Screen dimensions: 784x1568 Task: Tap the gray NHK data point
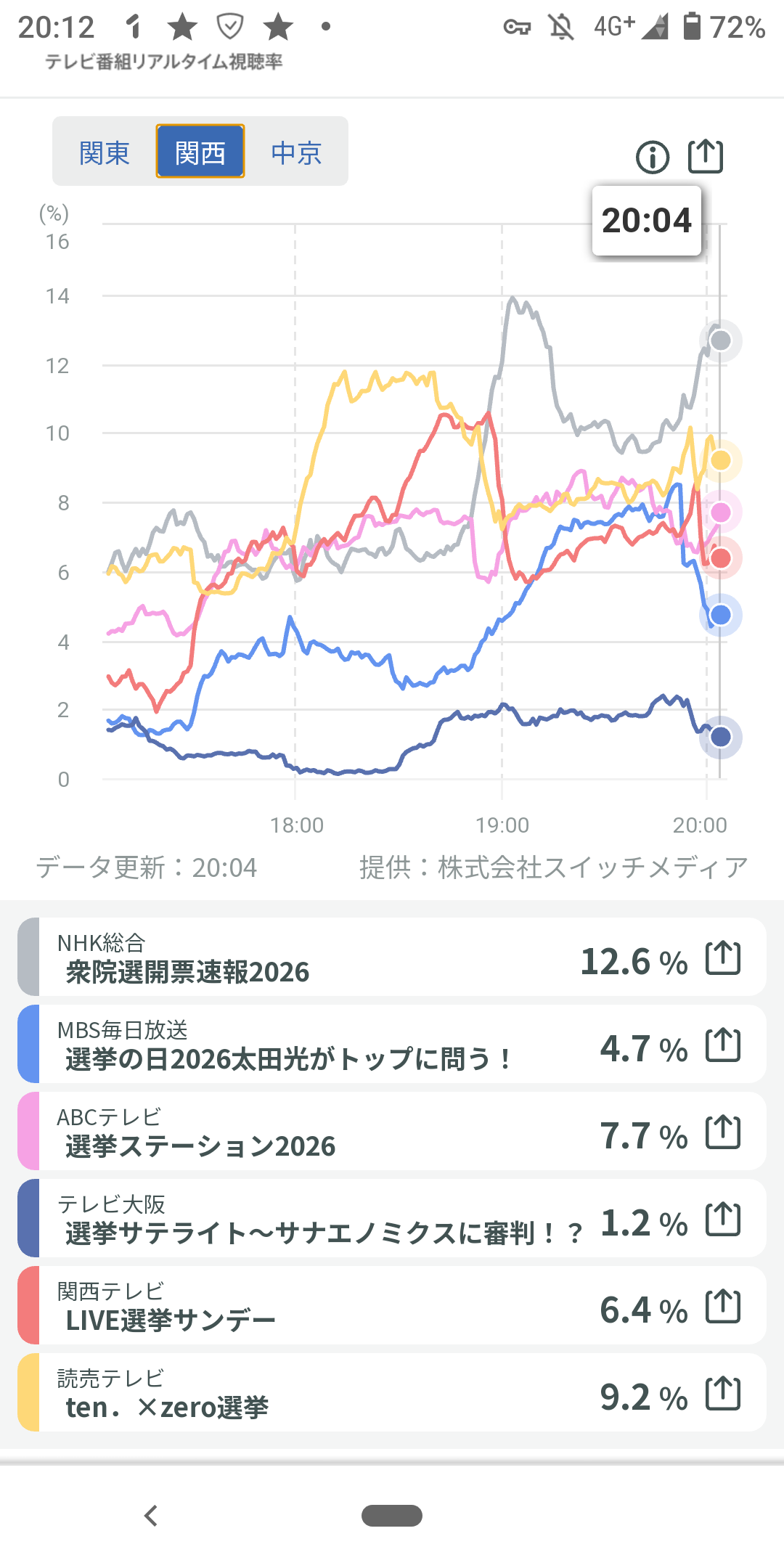[x=721, y=340]
